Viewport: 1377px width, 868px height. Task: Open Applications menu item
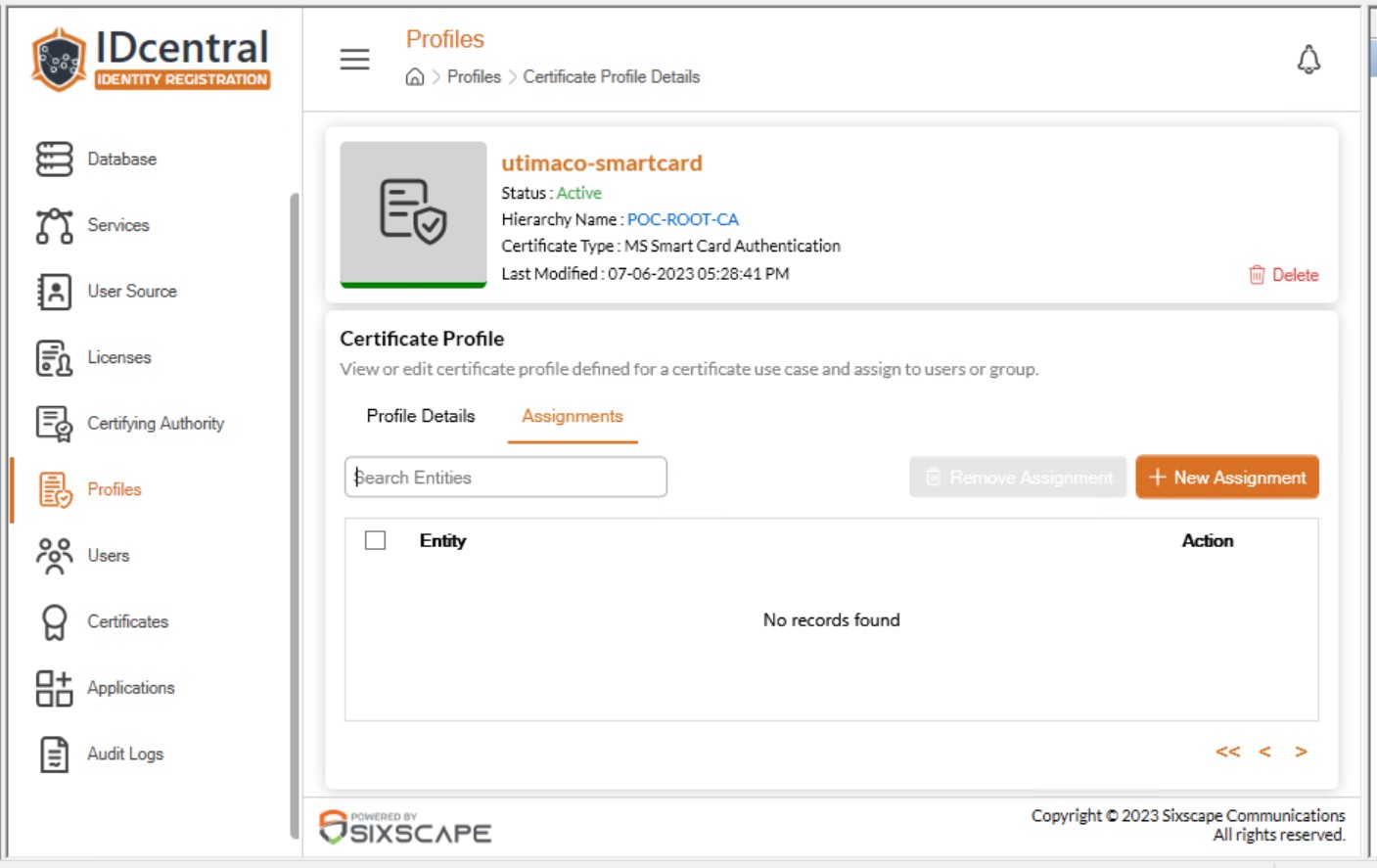click(x=131, y=688)
